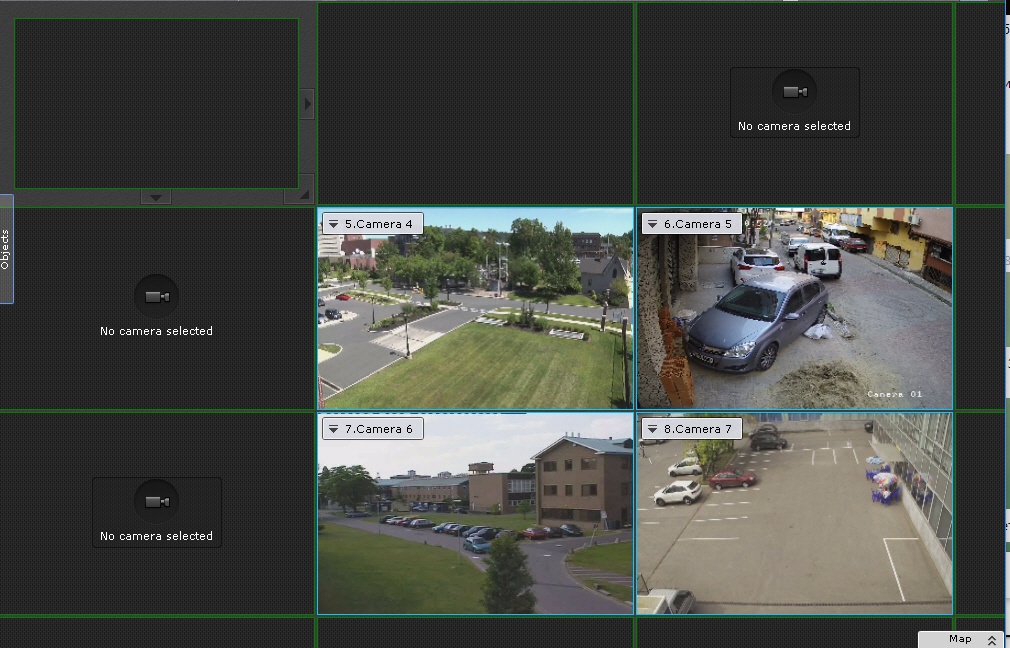
Task: Click down arrow below layout preview panel
Action: tap(155, 197)
